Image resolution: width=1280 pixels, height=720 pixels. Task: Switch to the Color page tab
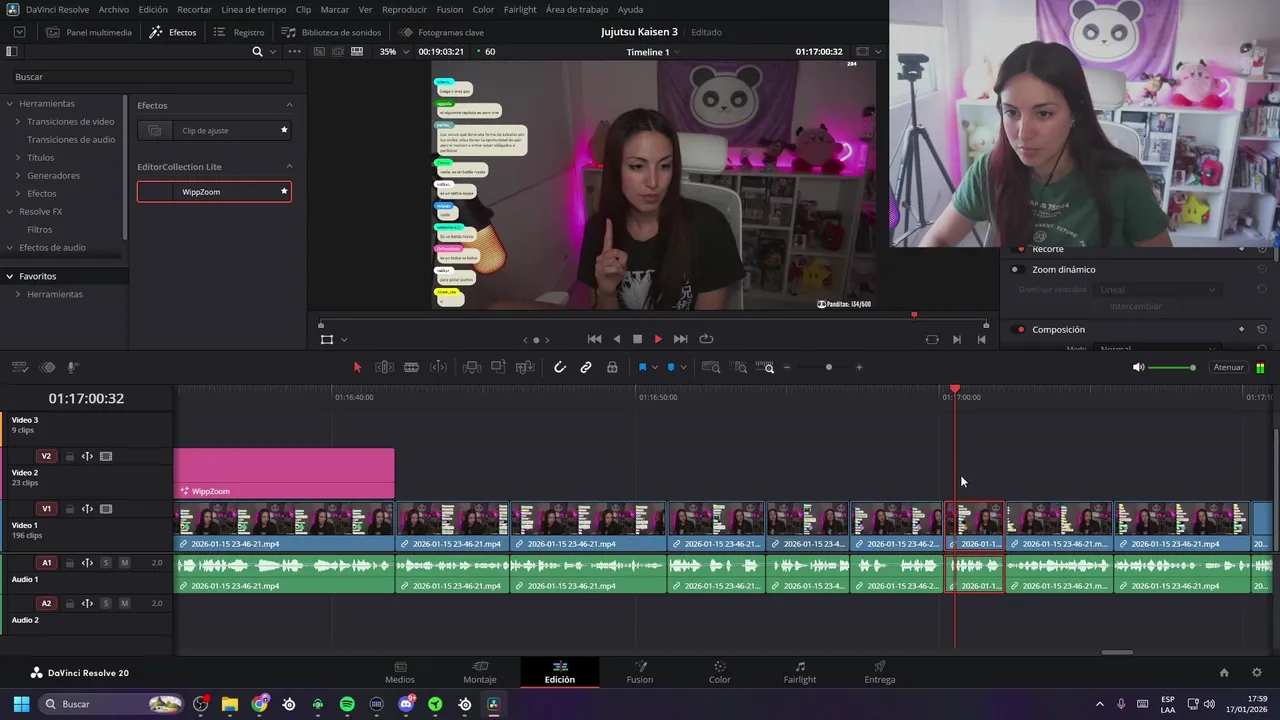point(720,672)
